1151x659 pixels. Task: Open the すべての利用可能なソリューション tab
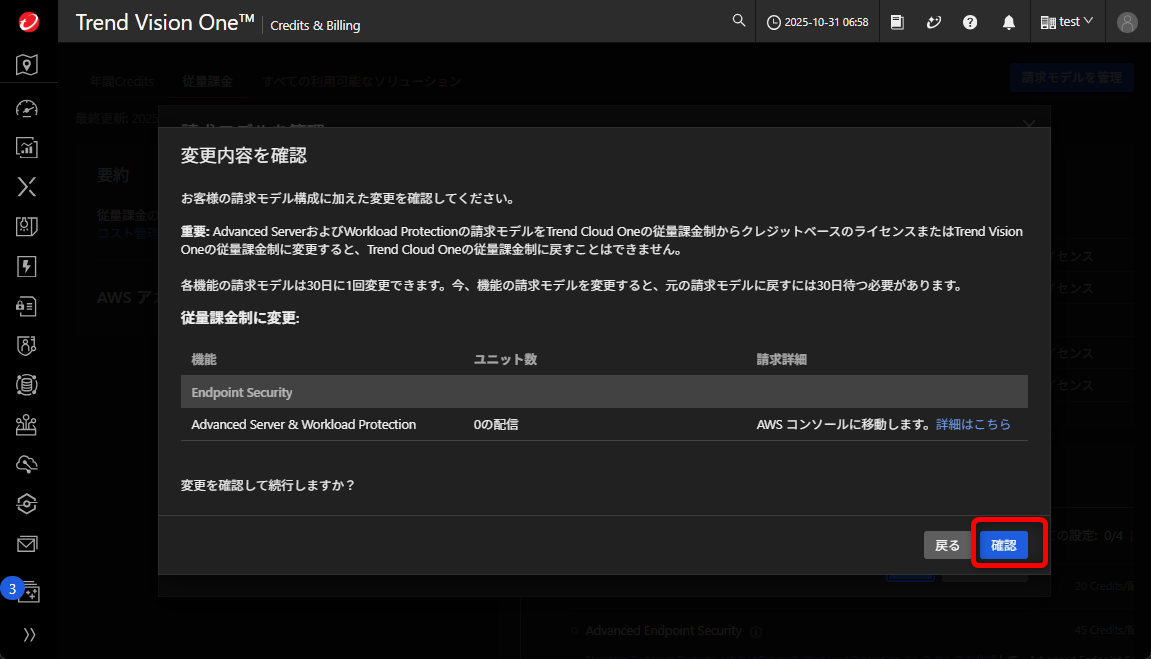click(x=361, y=81)
